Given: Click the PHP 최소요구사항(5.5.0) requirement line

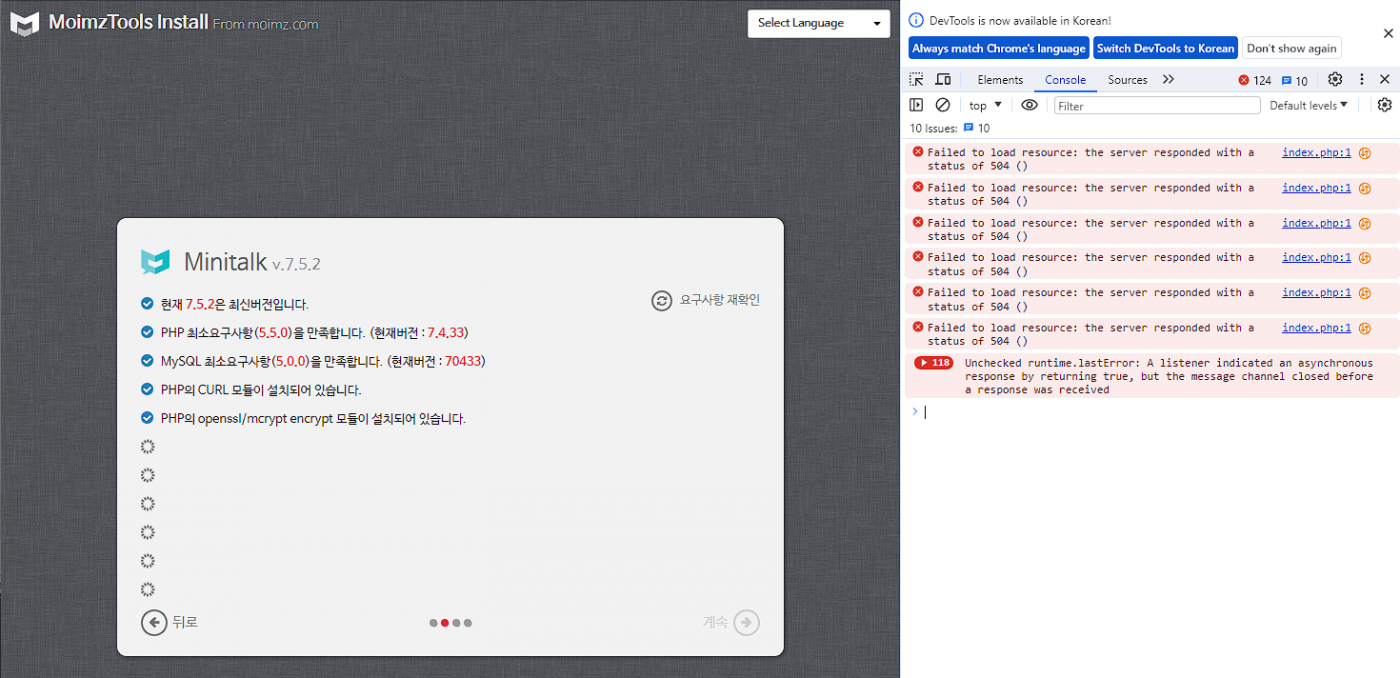Looking at the screenshot, I should (314, 333).
